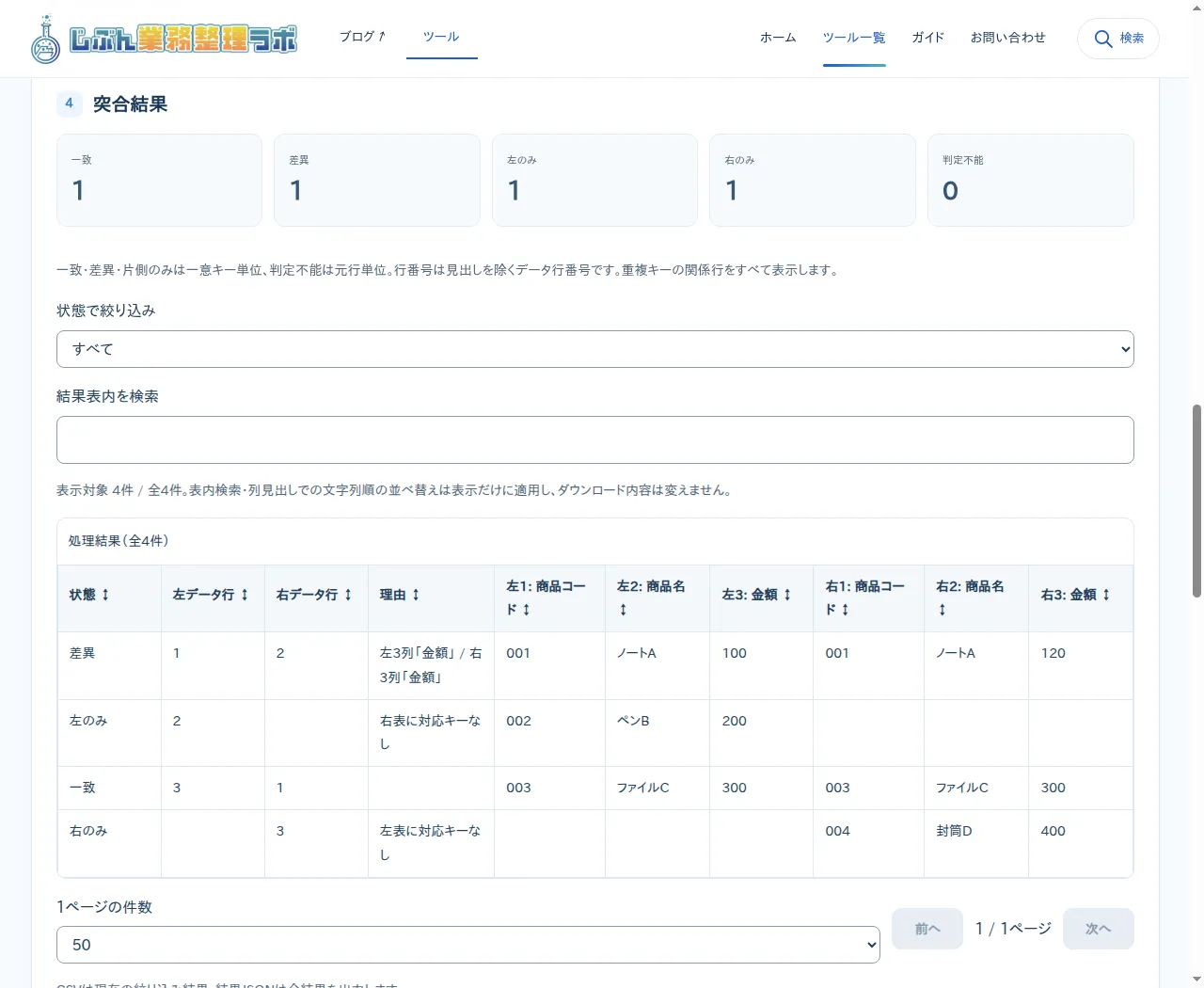The height and width of the screenshot is (988, 1204).
Task: Open the ブログ menu link
Action: point(362,37)
